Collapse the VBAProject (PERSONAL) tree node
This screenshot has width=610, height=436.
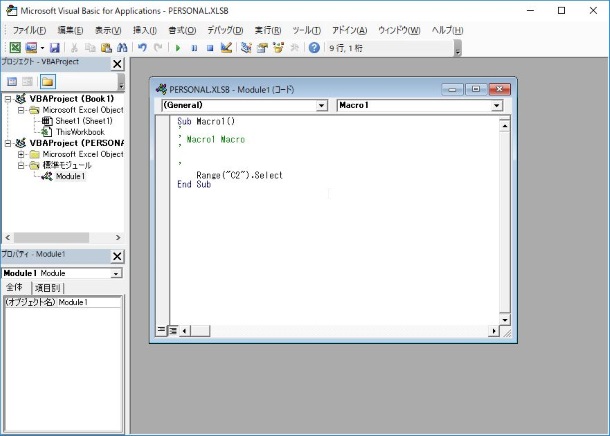click(8, 144)
